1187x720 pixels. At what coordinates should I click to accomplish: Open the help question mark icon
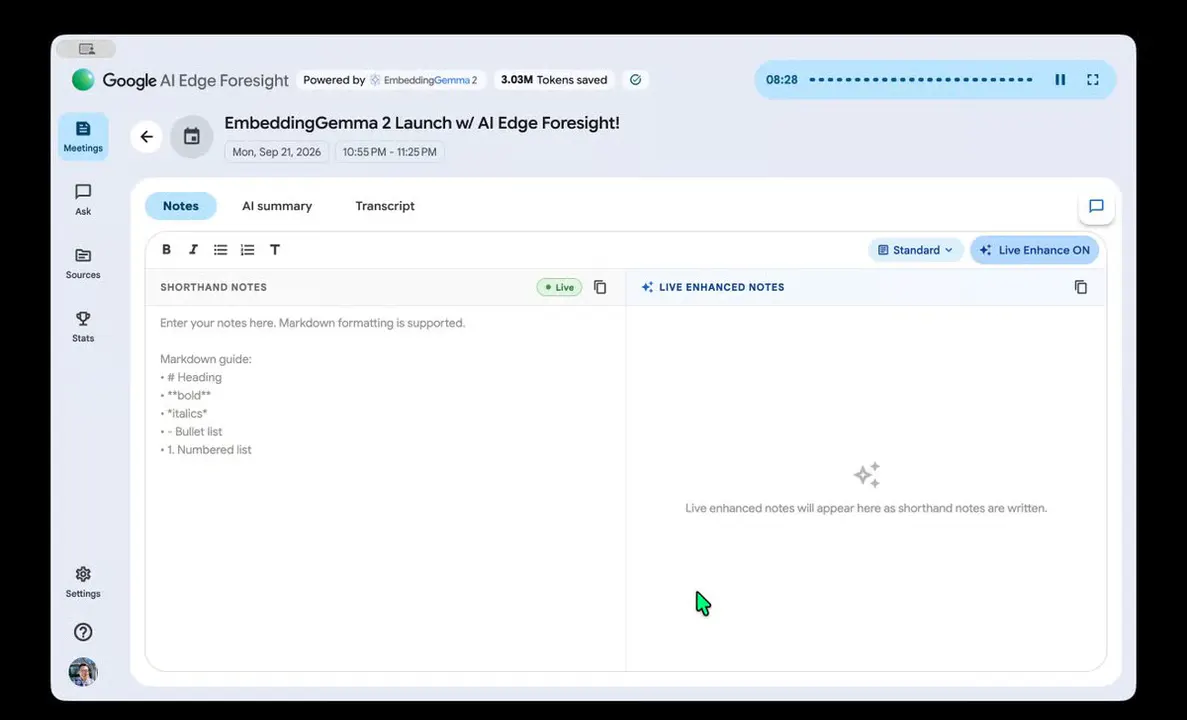[x=83, y=632]
